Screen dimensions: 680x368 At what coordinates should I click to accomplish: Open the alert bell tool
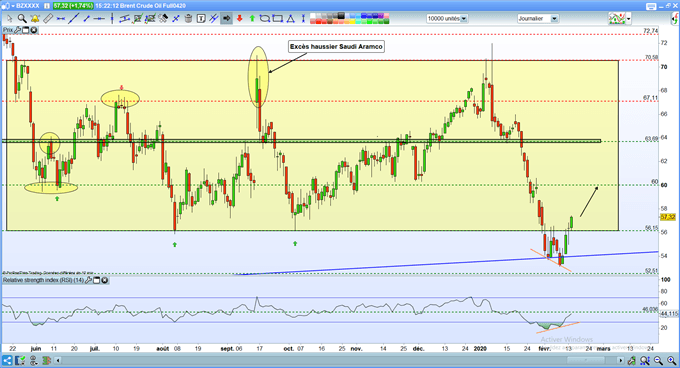[x=35, y=19]
